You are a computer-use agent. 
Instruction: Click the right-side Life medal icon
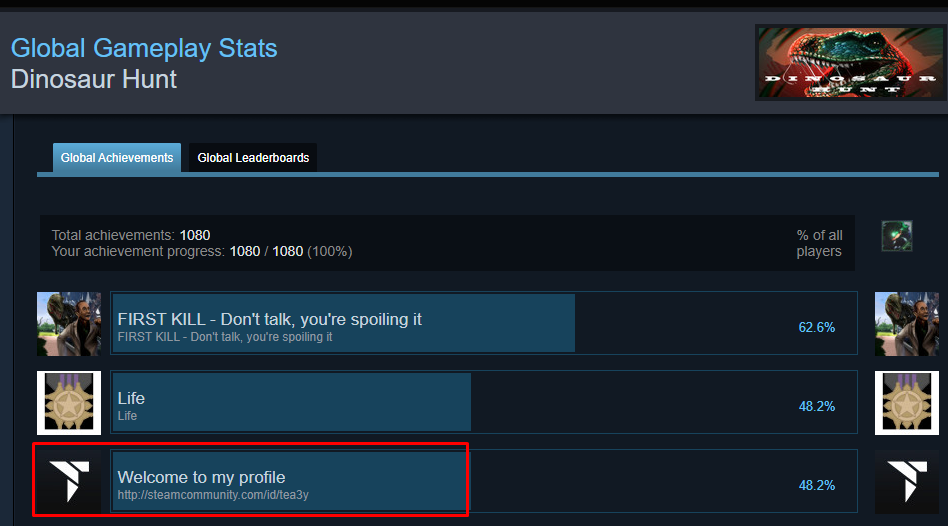[x=907, y=403]
